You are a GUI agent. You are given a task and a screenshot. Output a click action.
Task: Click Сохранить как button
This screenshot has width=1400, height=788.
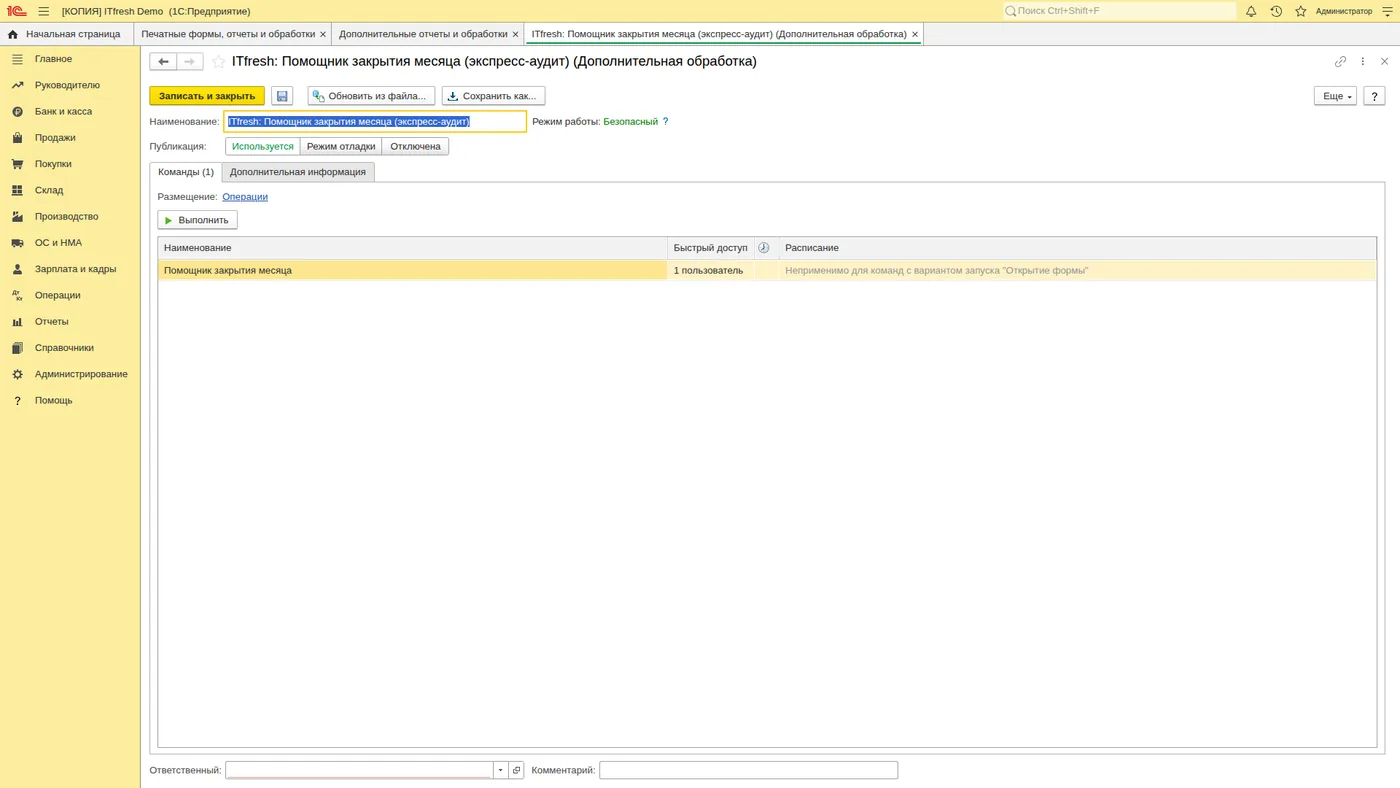493,96
